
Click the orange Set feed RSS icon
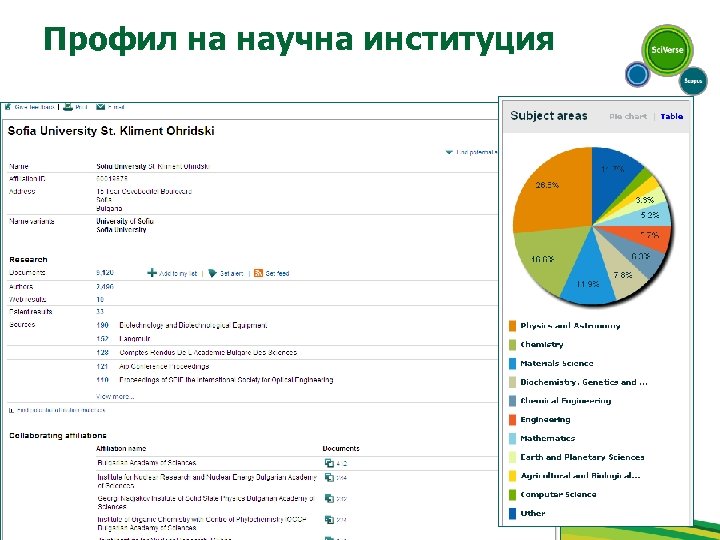point(259,273)
